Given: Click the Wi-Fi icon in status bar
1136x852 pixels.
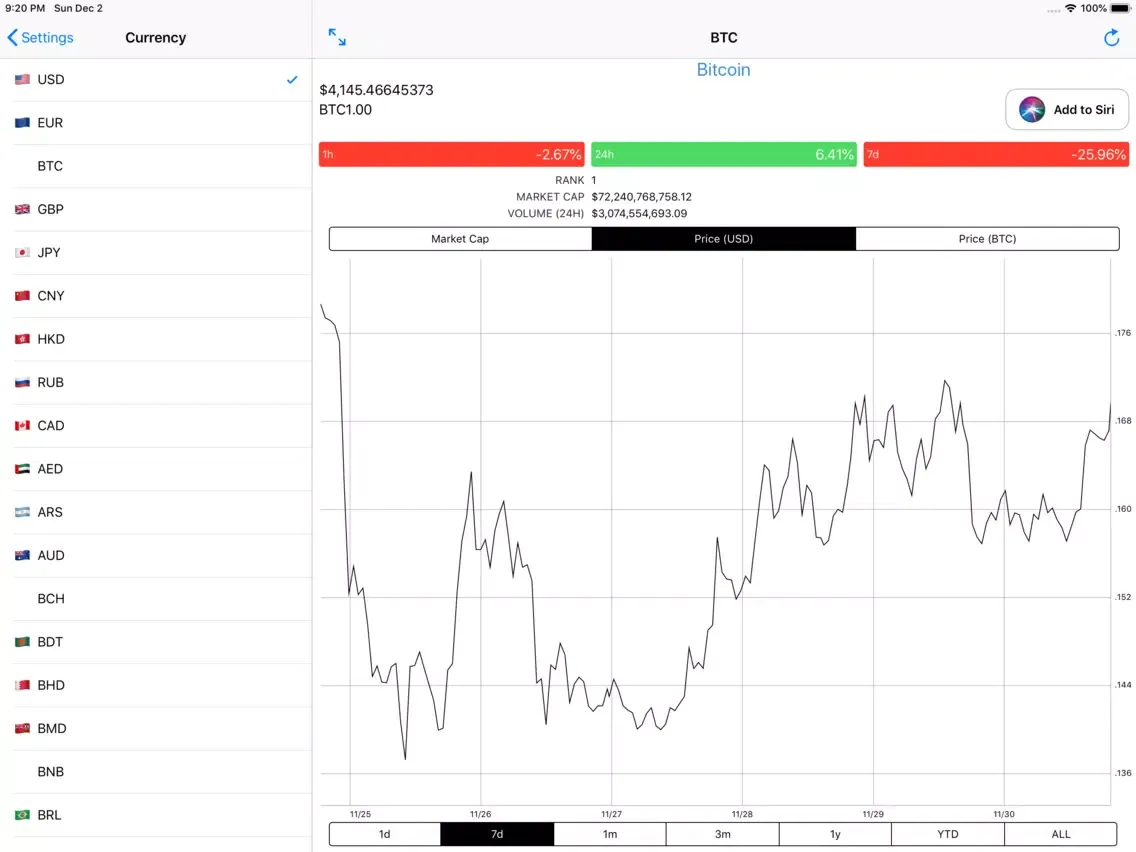Looking at the screenshot, I should tap(1070, 9).
